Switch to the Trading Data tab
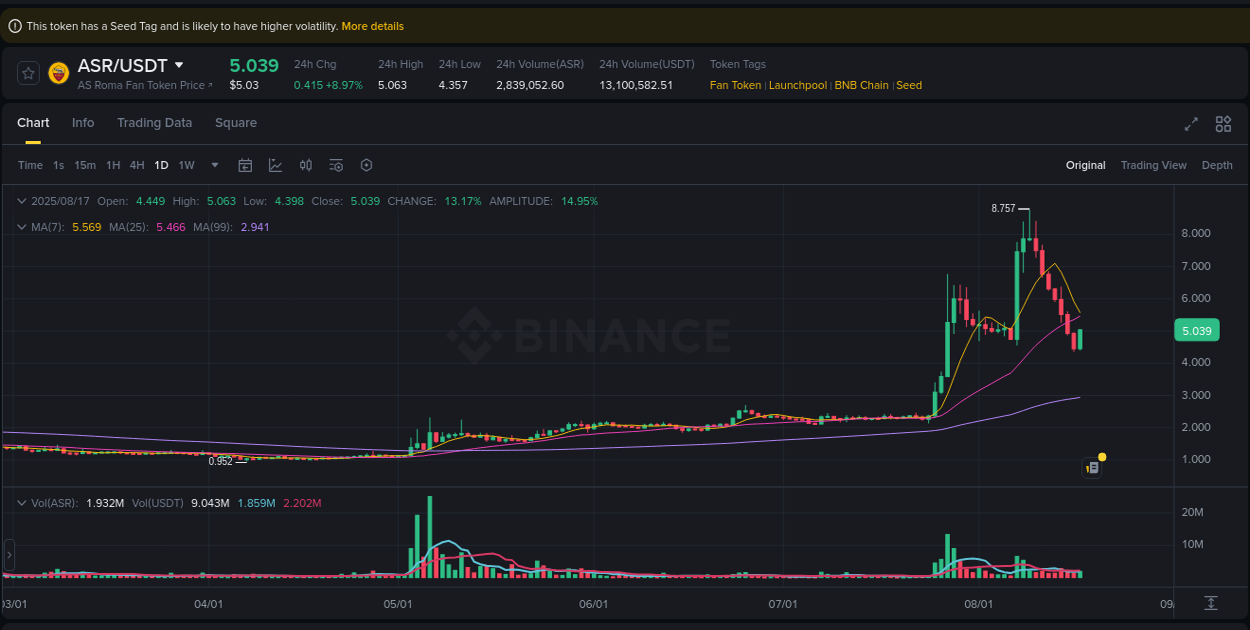Screen dimensions: 1250x630 155,122
